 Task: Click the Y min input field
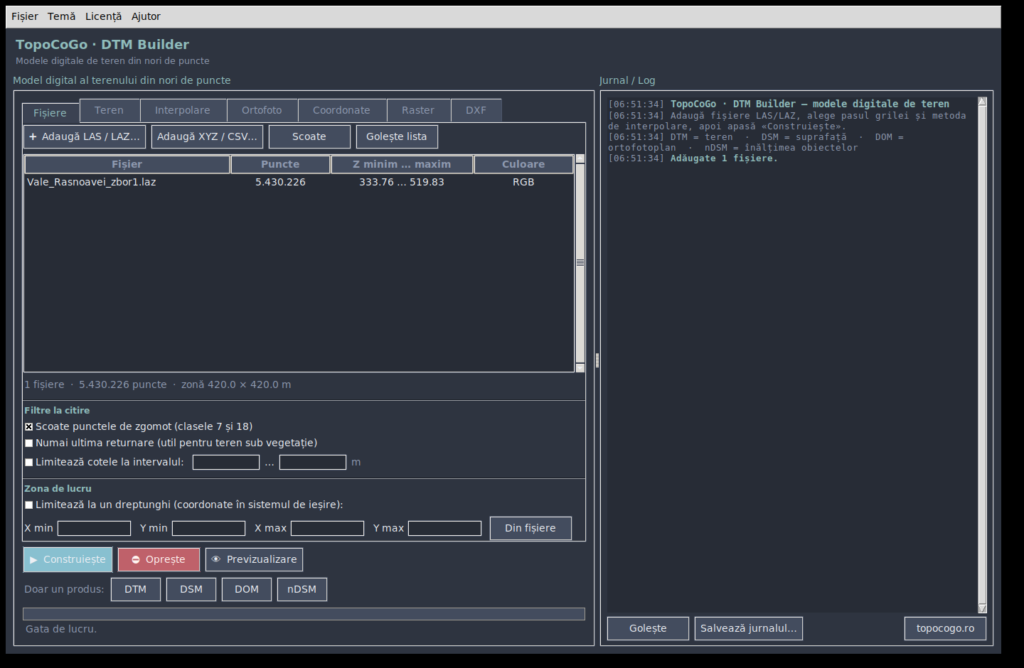coord(209,528)
